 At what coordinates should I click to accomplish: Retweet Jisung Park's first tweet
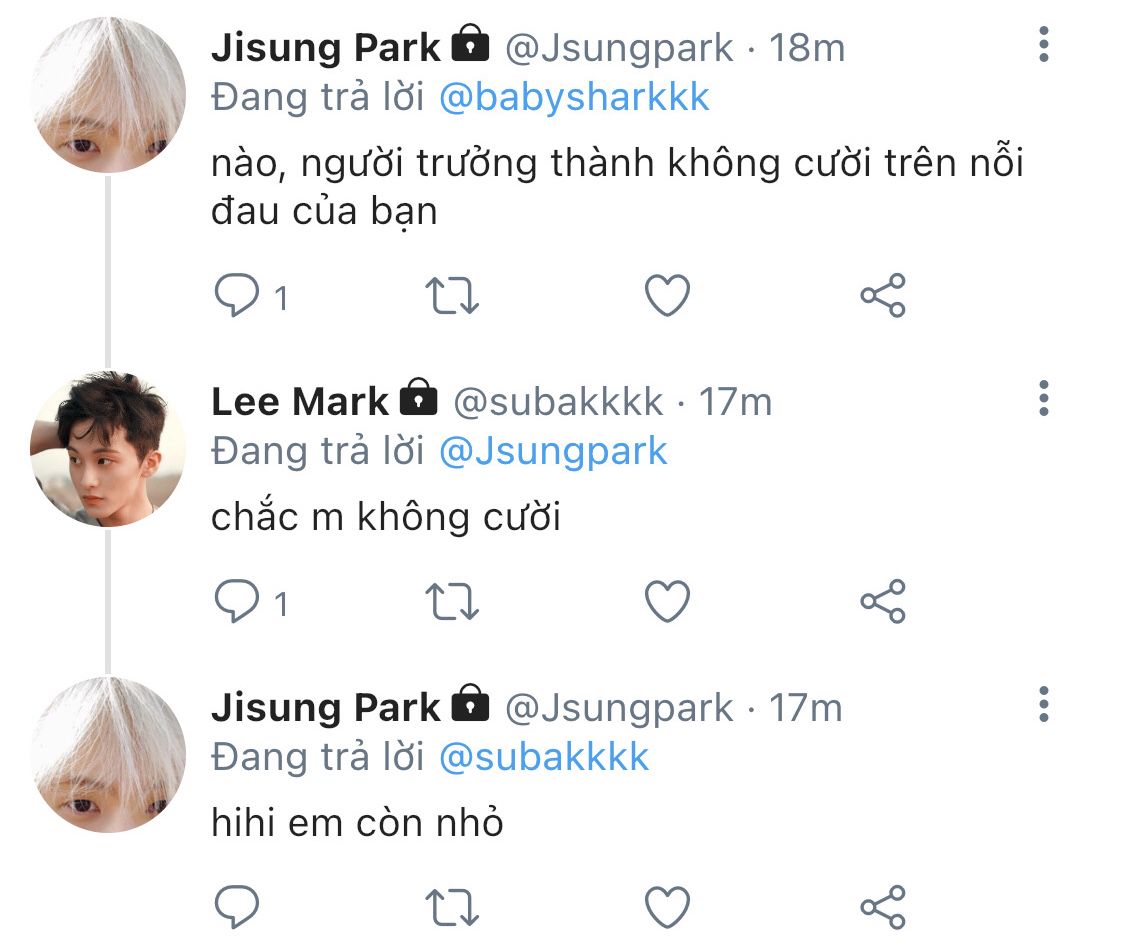pos(453,296)
